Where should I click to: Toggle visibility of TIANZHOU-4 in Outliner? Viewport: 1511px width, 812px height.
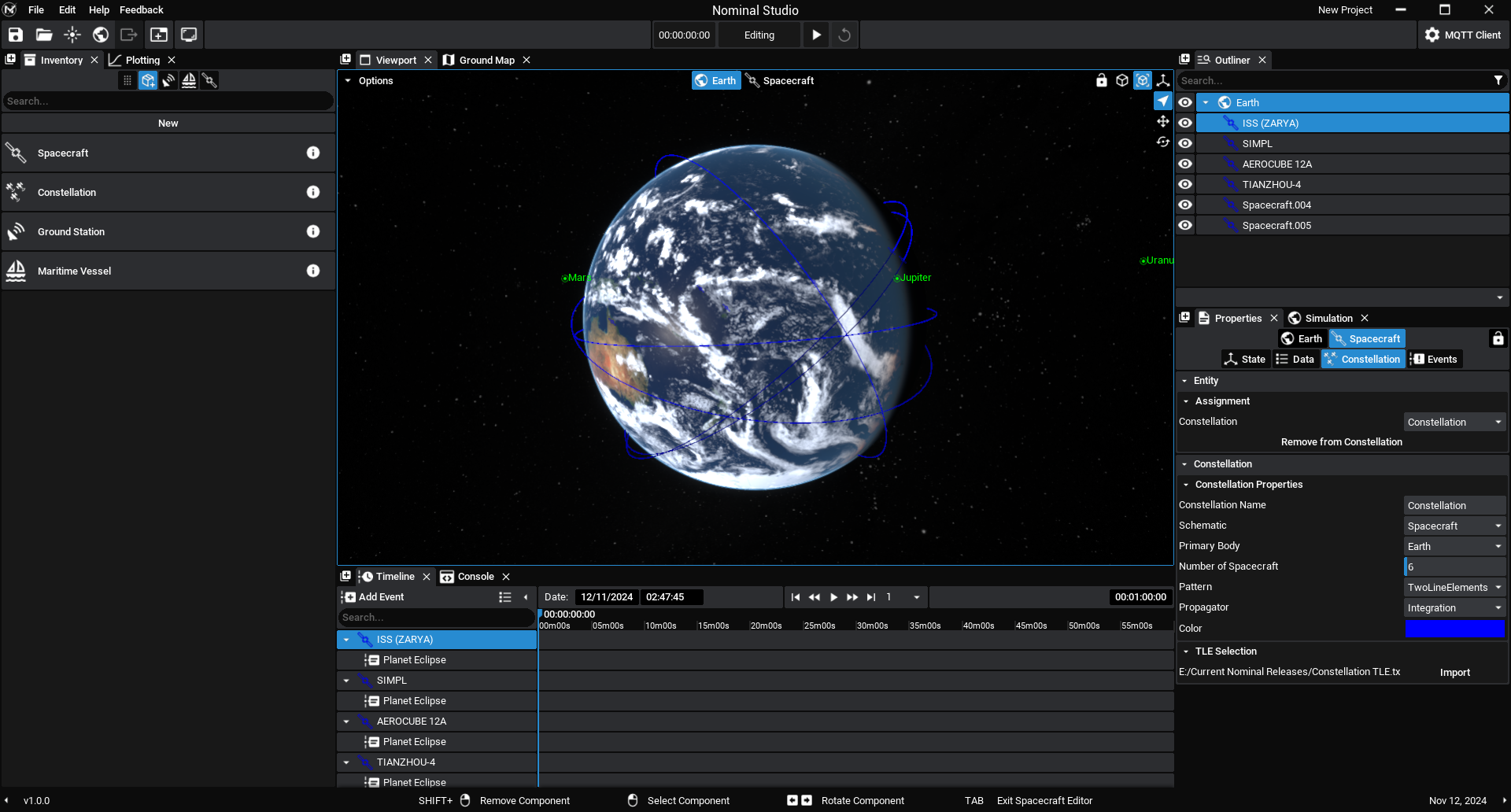click(x=1185, y=184)
